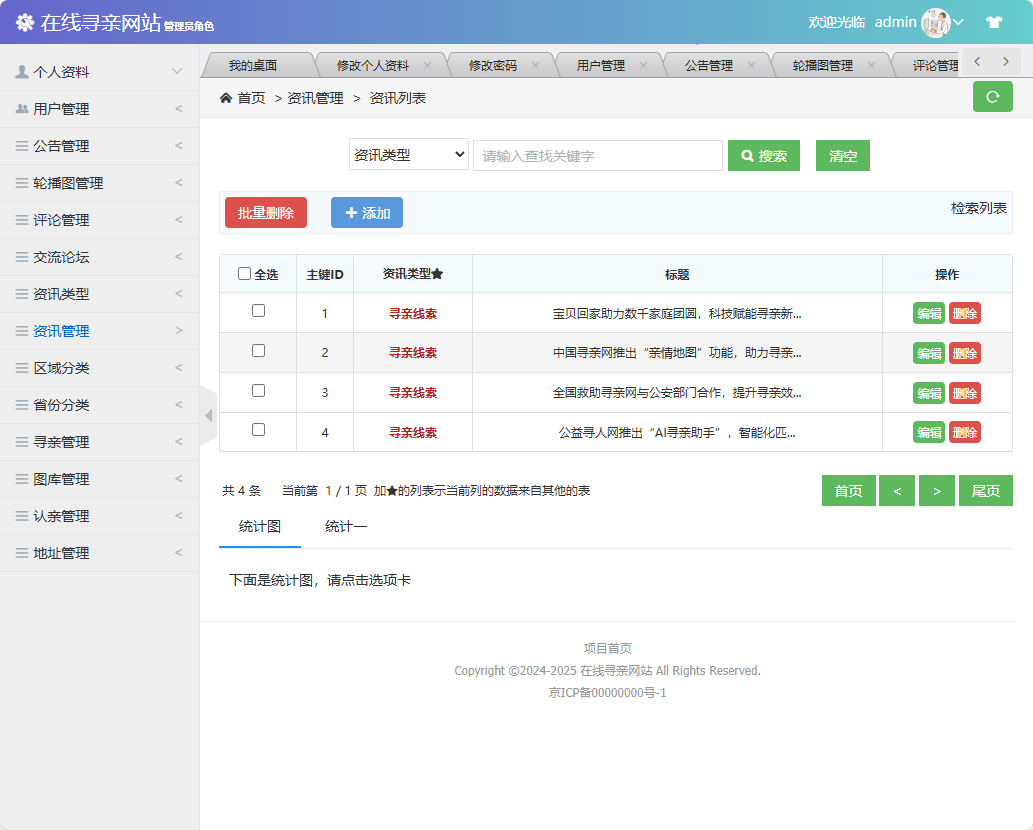1033x830 pixels.
Task: Click the users icon beside 用户管理
Action: (22, 107)
